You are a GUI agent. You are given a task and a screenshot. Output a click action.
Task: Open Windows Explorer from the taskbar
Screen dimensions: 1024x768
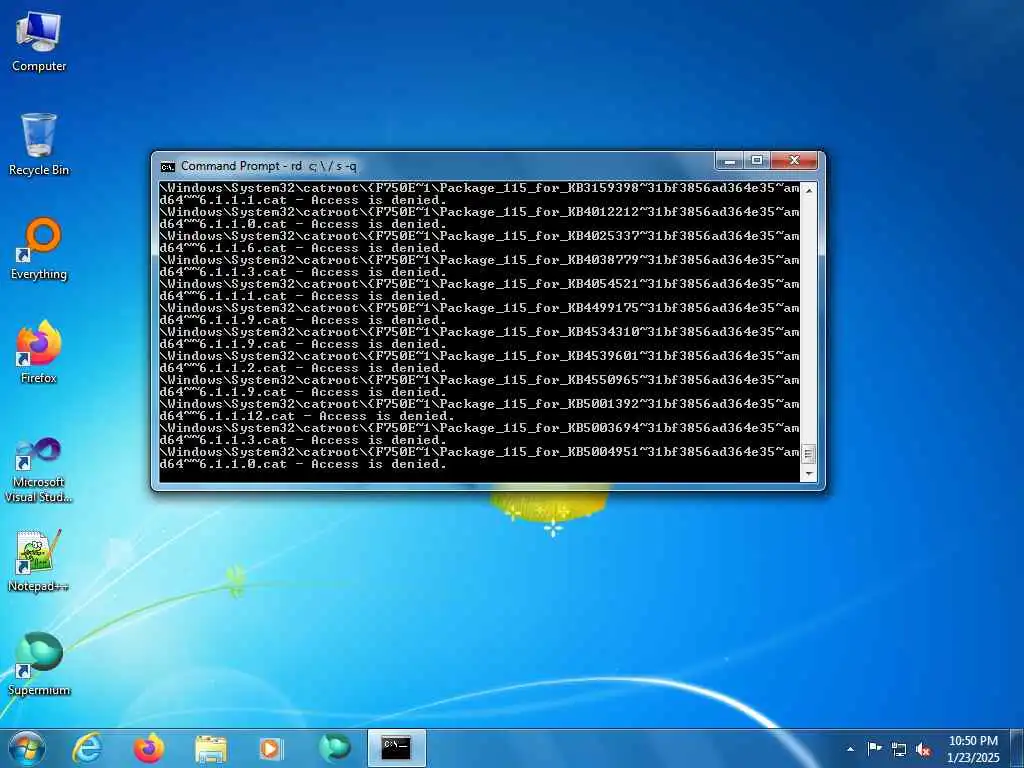coord(210,748)
